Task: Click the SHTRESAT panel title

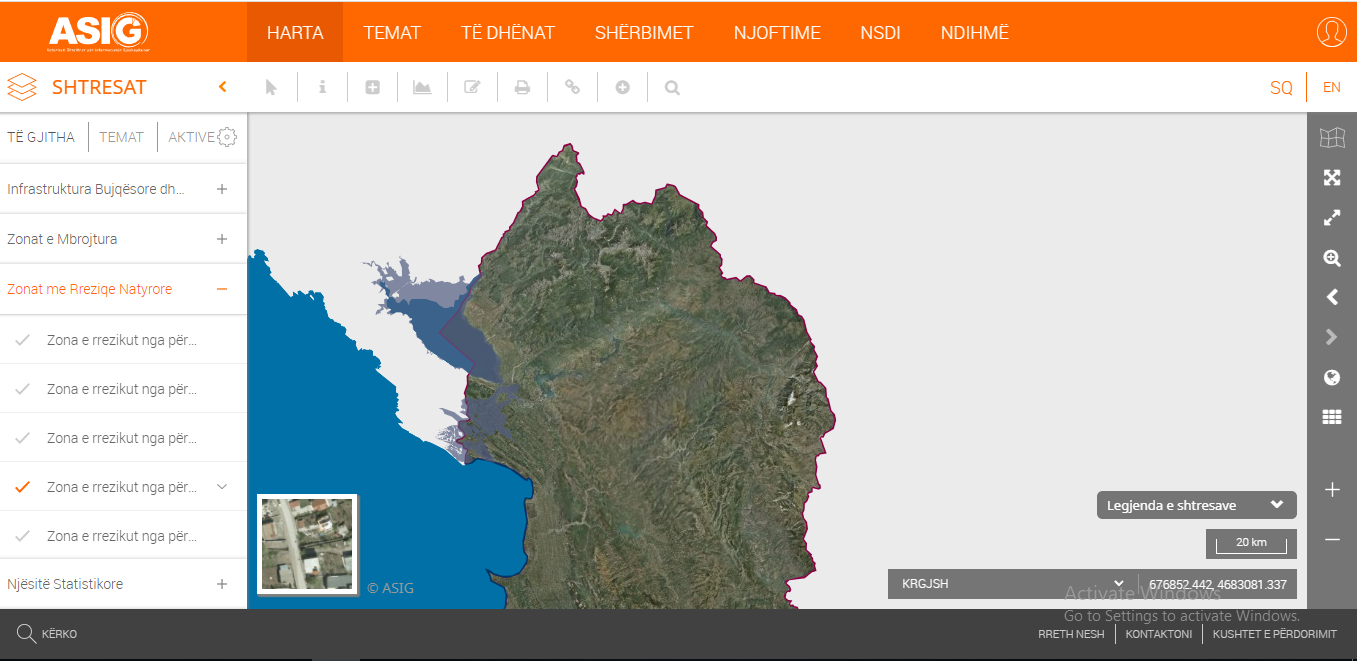Action: tap(99, 87)
